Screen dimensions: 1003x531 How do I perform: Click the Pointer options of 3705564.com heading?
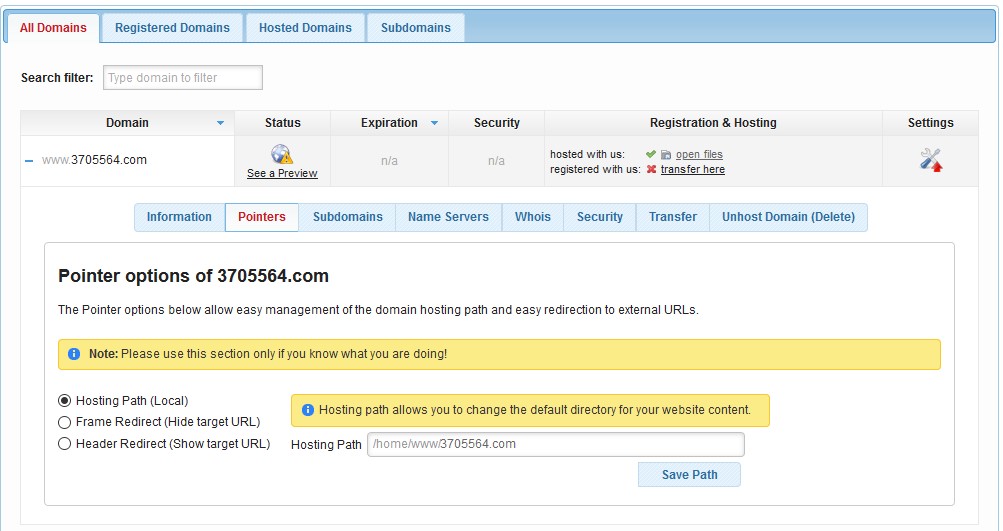[x=193, y=276]
